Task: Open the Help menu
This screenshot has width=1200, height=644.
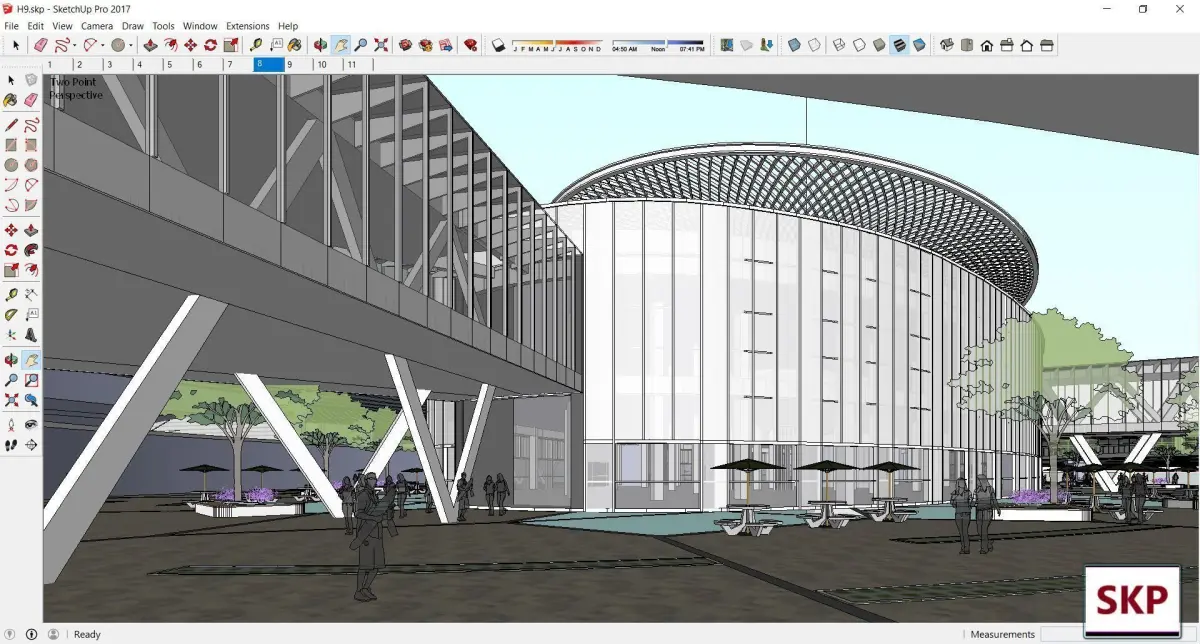Action: [x=288, y=25]
